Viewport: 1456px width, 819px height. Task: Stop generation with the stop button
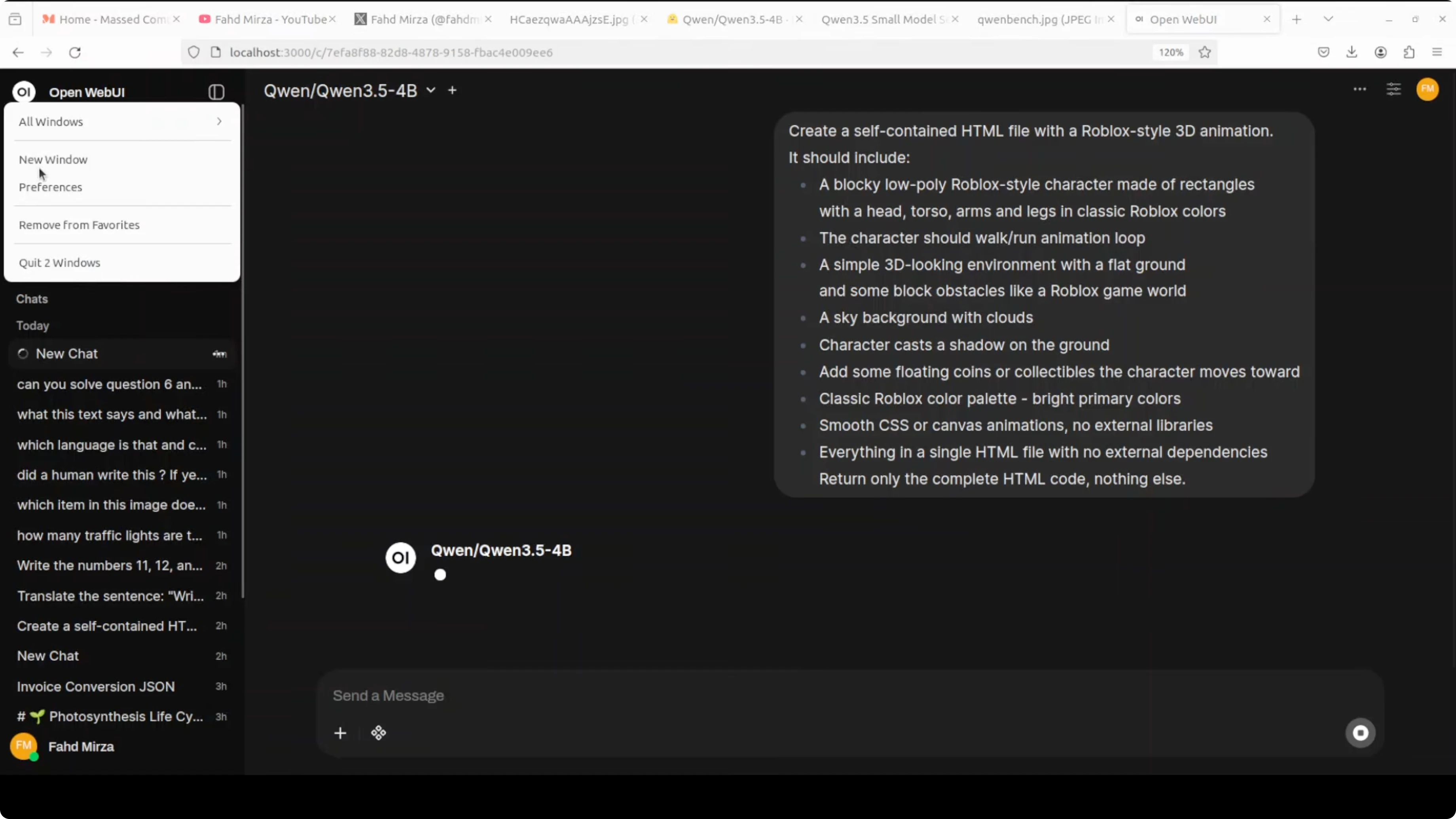point(1360,732)
